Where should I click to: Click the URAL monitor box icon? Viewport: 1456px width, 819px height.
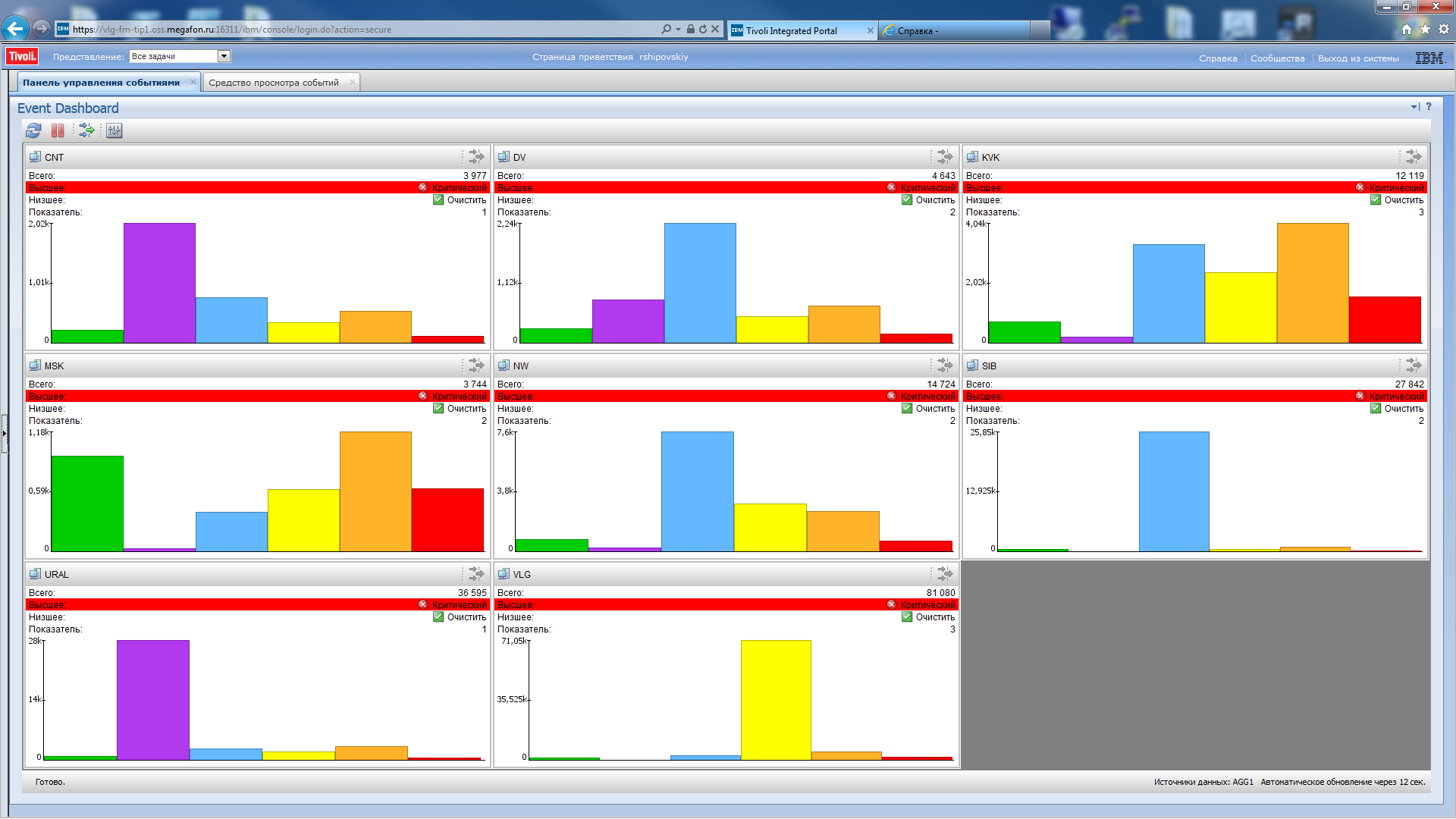35,574
